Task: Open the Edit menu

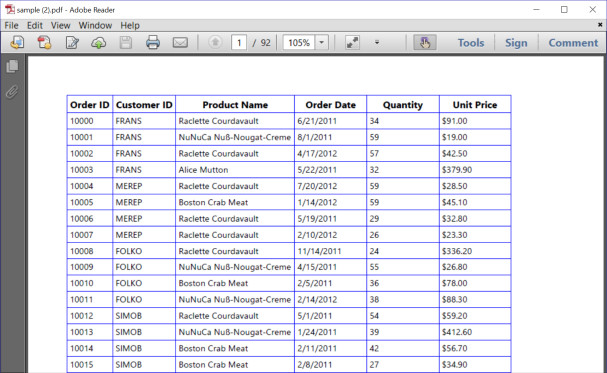Action: click(34, 26)
